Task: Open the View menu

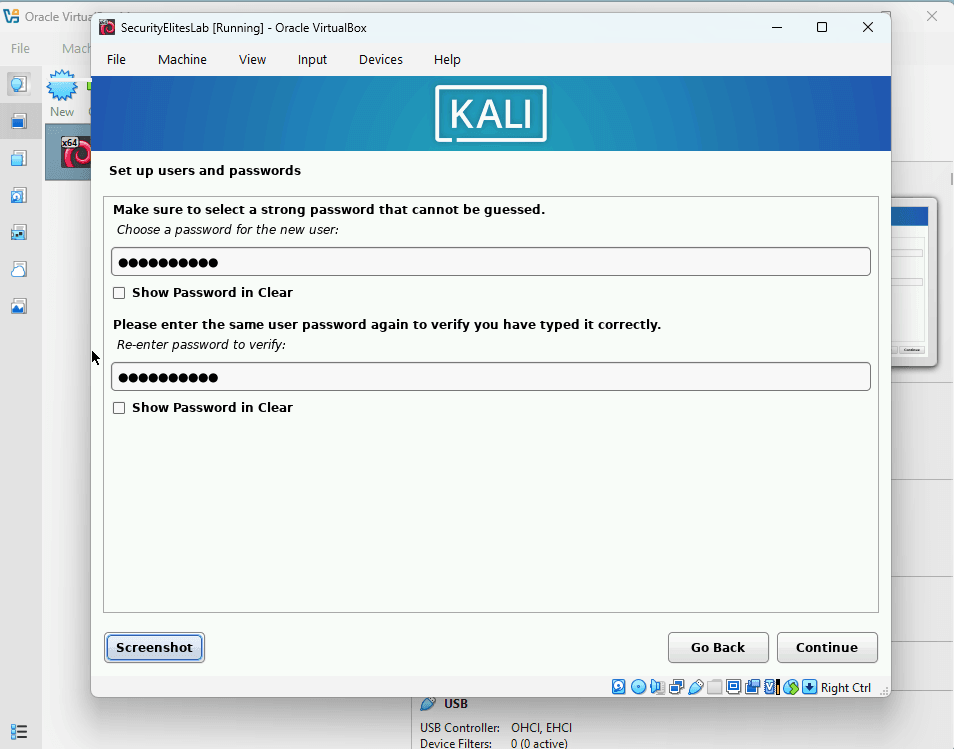Action: [252, 59]
